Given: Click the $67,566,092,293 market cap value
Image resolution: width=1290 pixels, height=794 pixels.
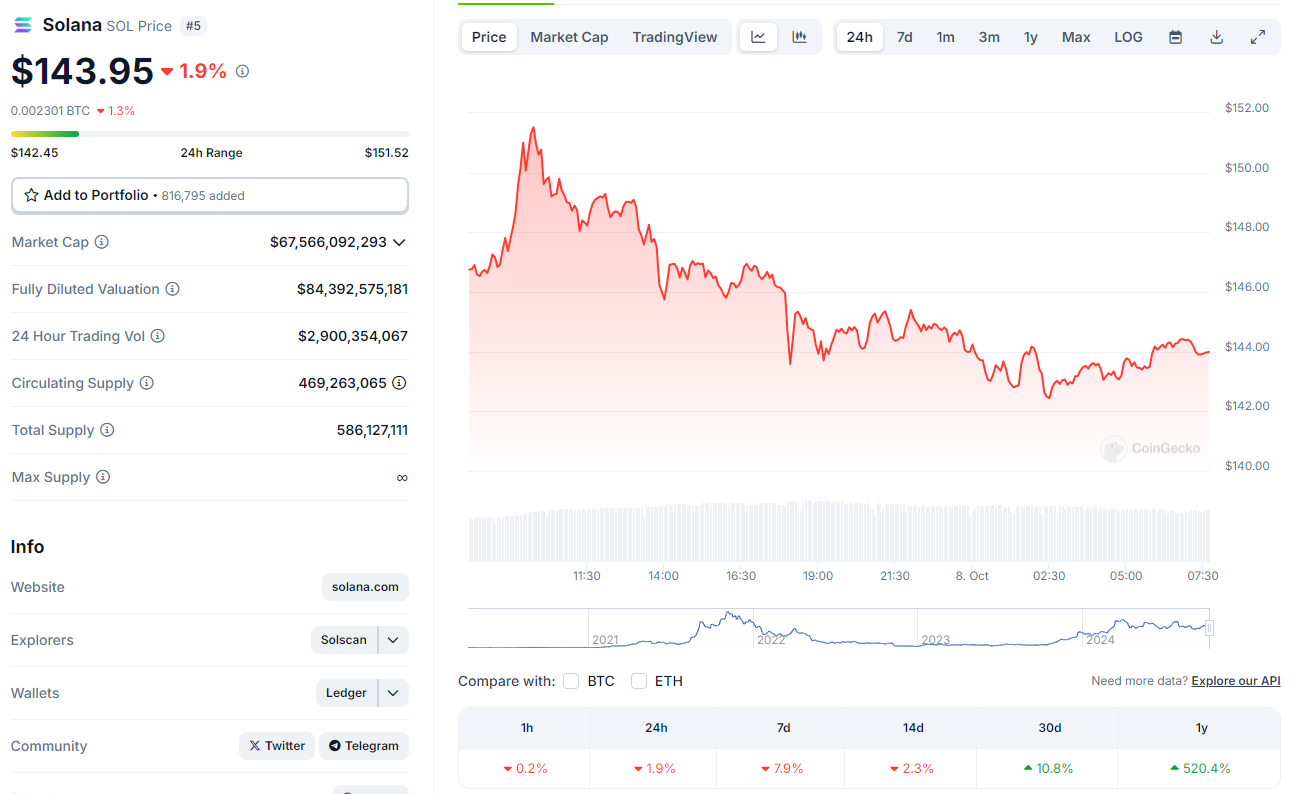Looking at the screenshot, I should pos(328,242).
